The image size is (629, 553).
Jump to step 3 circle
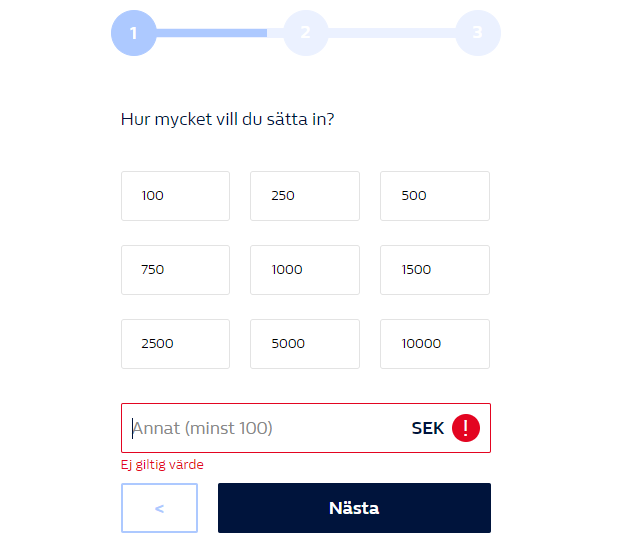478,33
